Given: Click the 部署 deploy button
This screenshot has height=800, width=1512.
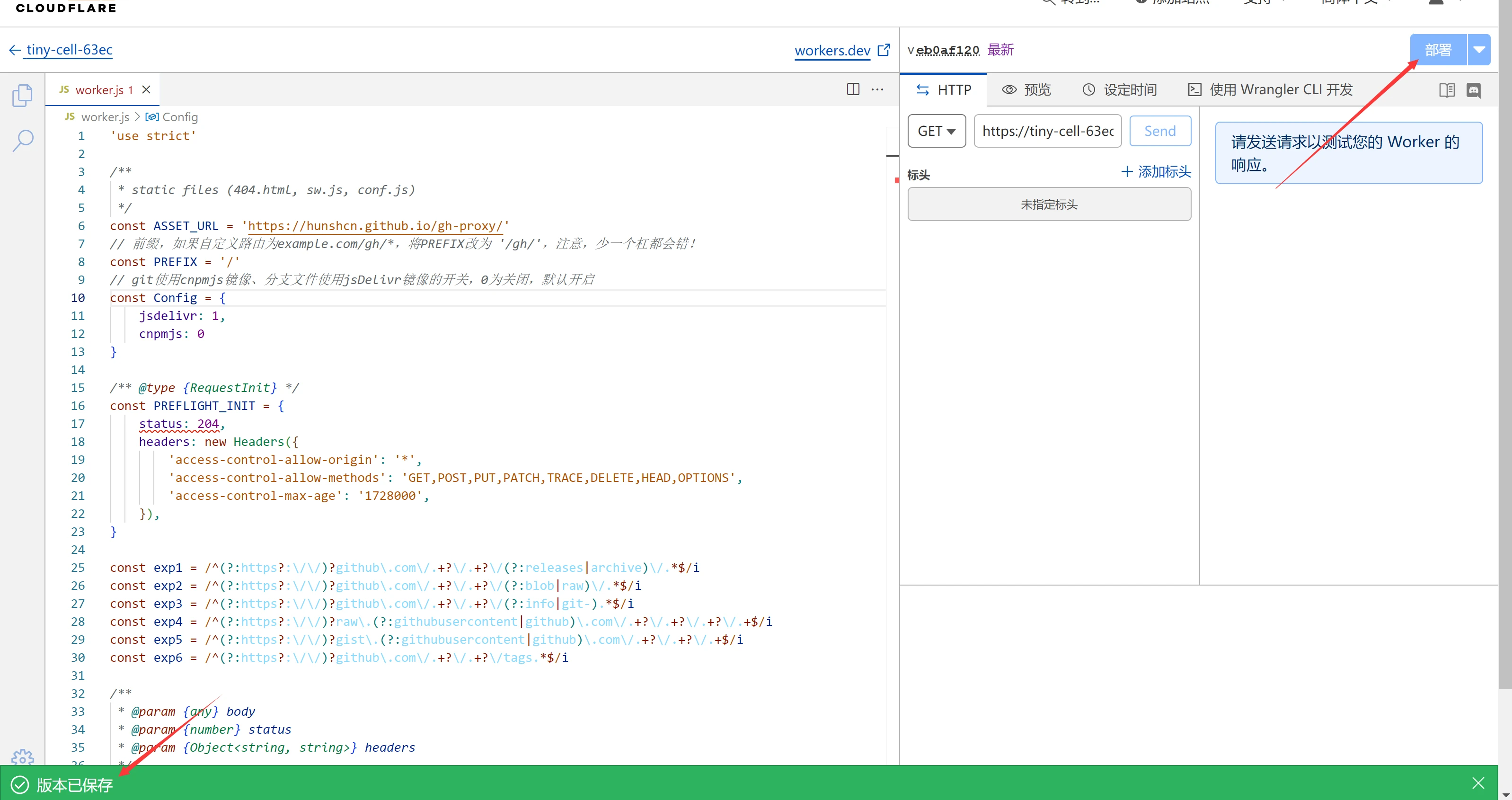Looking at the screenshot, I should 1438,50.
